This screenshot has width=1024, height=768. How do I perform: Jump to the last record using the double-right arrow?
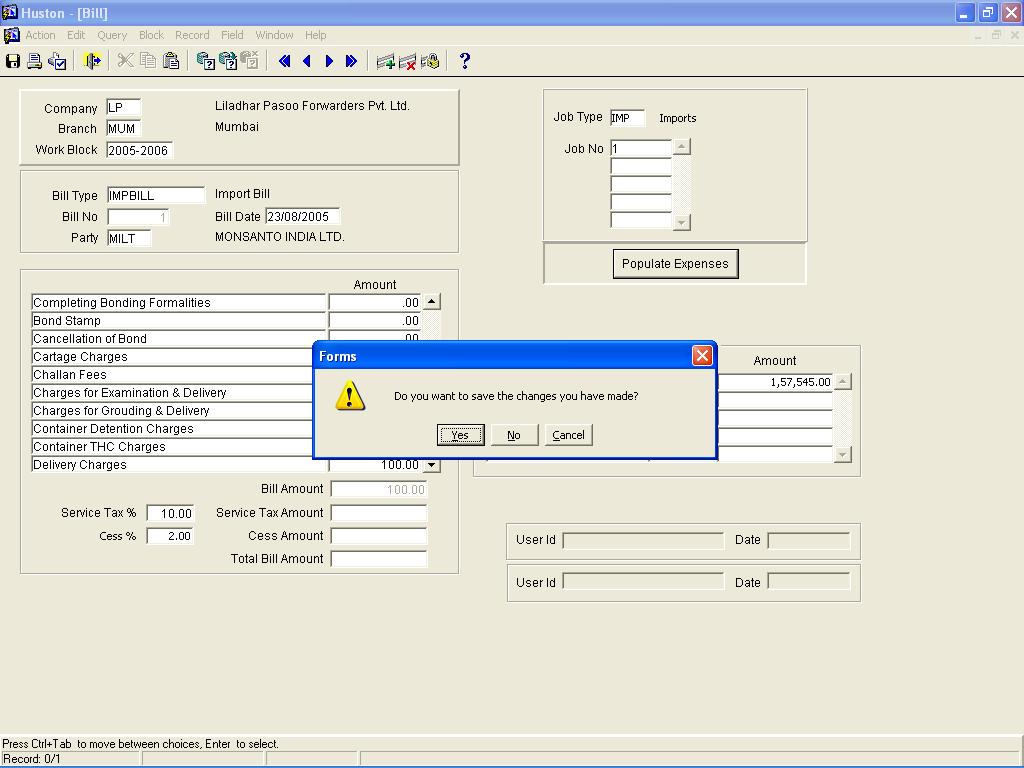click(351, 61)
